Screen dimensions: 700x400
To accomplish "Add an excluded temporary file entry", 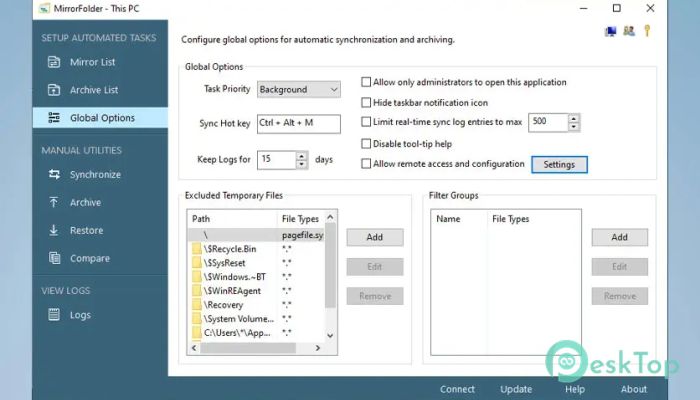I will 375,238.
